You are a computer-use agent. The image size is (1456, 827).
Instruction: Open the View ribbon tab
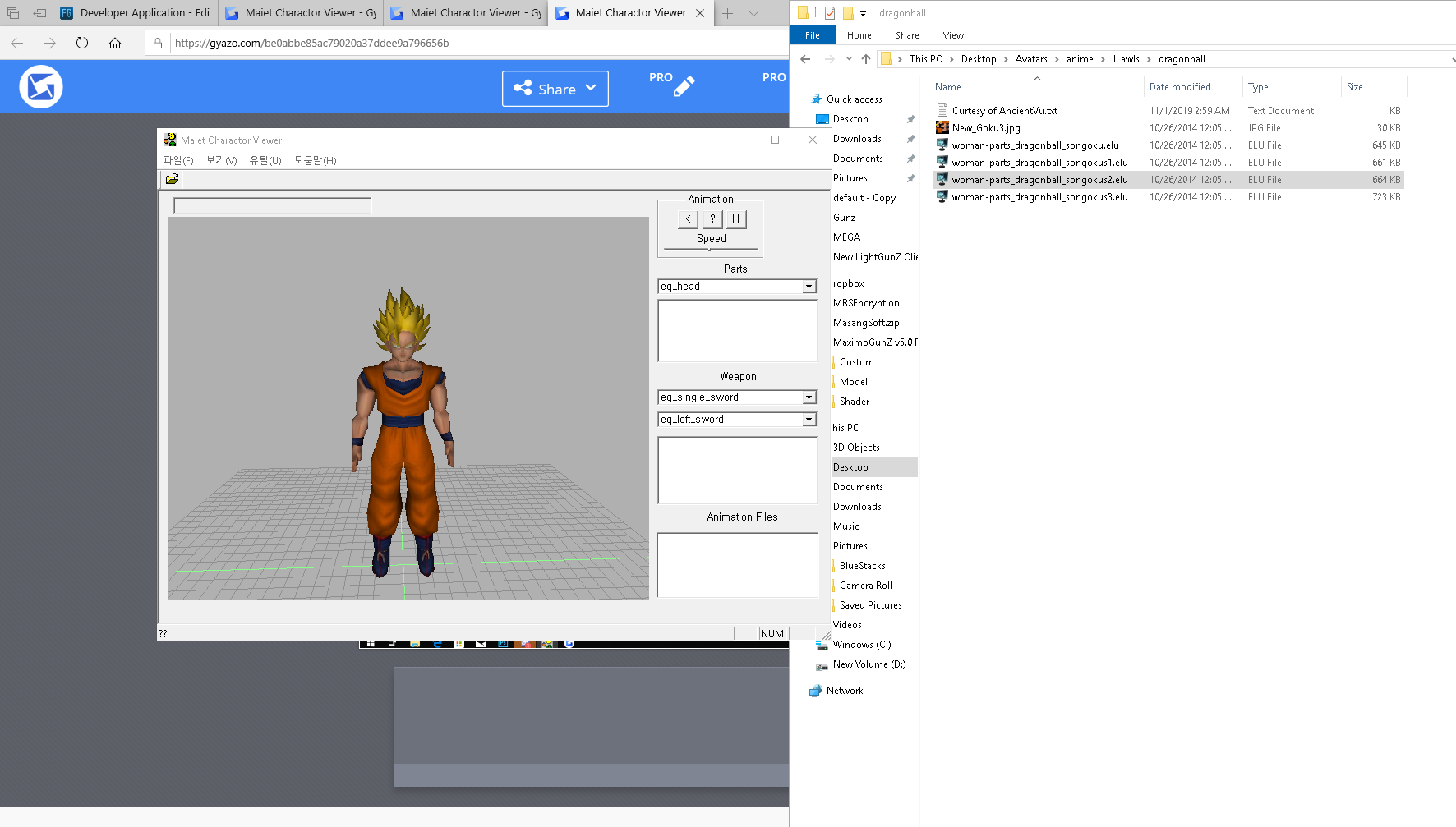(x=953, y=35)
